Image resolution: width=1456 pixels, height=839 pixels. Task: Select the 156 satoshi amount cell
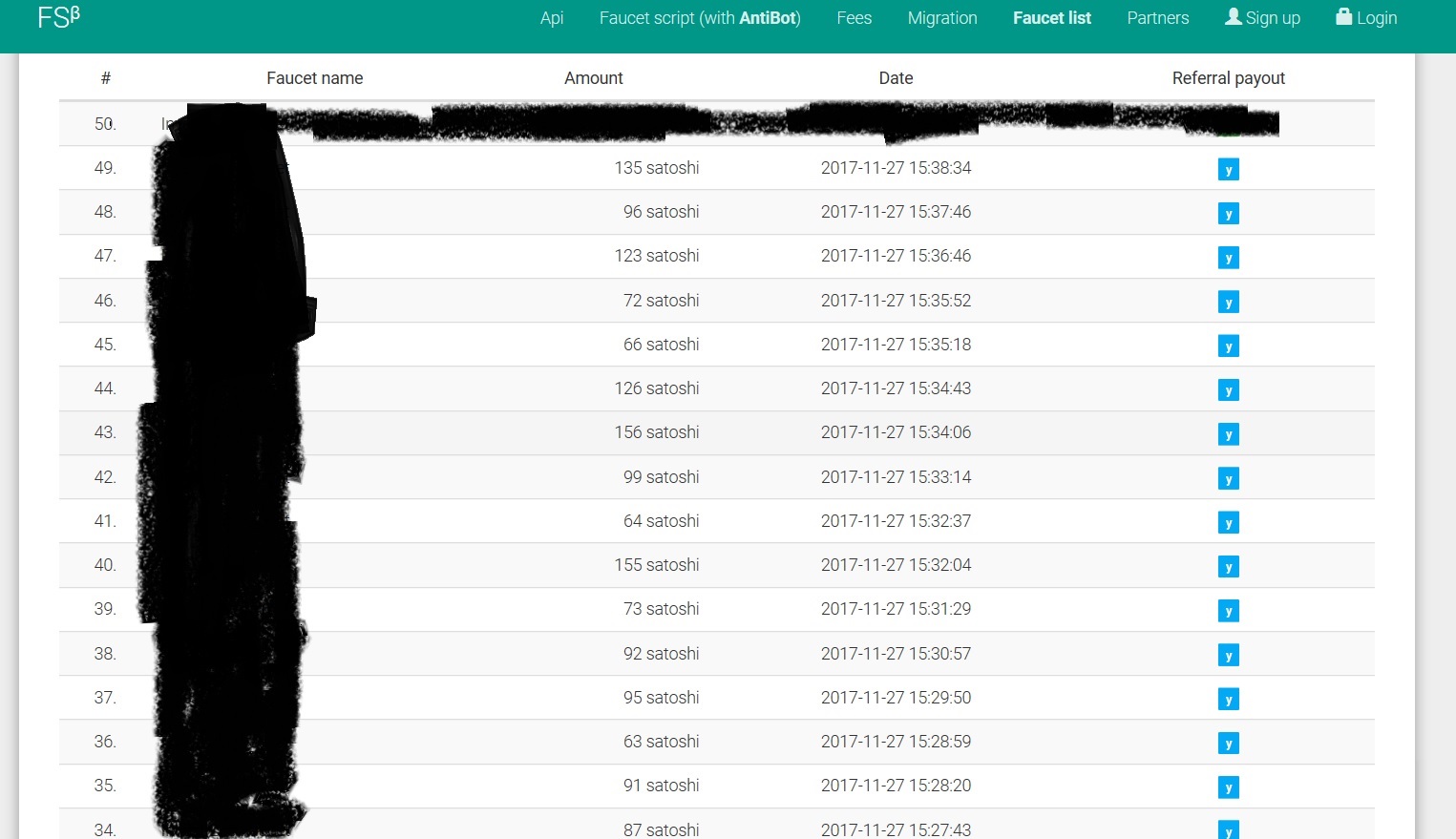(x=657, y=432)
